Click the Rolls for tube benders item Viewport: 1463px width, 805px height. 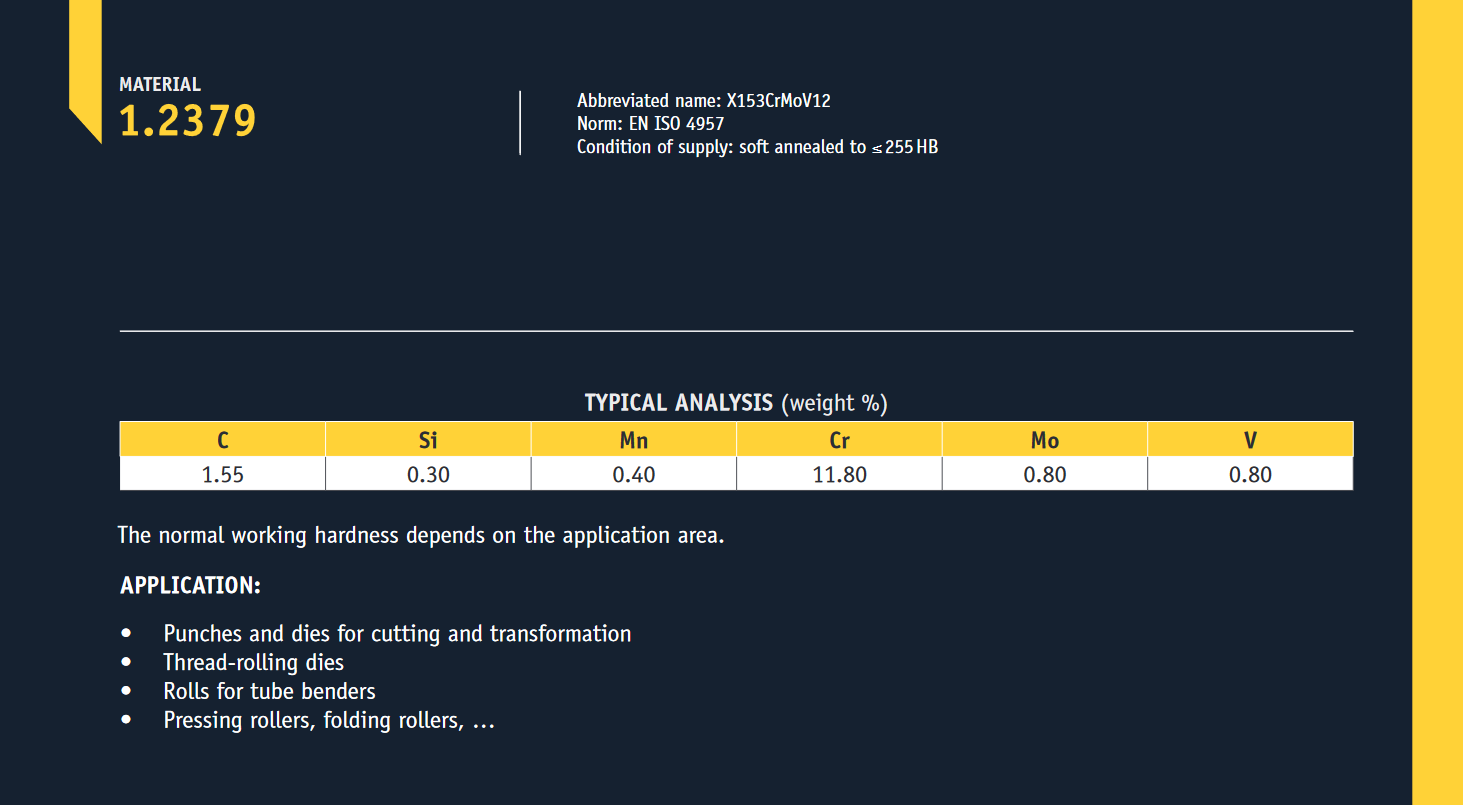[x=269, y=691]
